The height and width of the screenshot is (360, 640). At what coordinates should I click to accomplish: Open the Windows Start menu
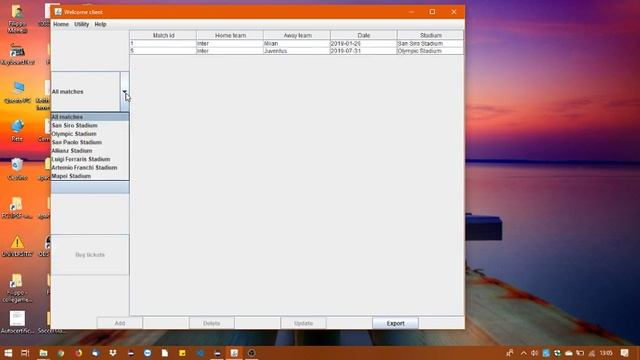[8, 353]
